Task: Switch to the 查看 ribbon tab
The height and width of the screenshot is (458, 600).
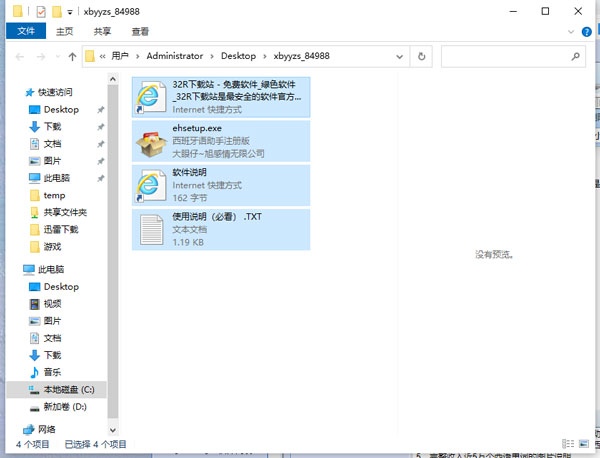Action: click(x=140, y=31)
